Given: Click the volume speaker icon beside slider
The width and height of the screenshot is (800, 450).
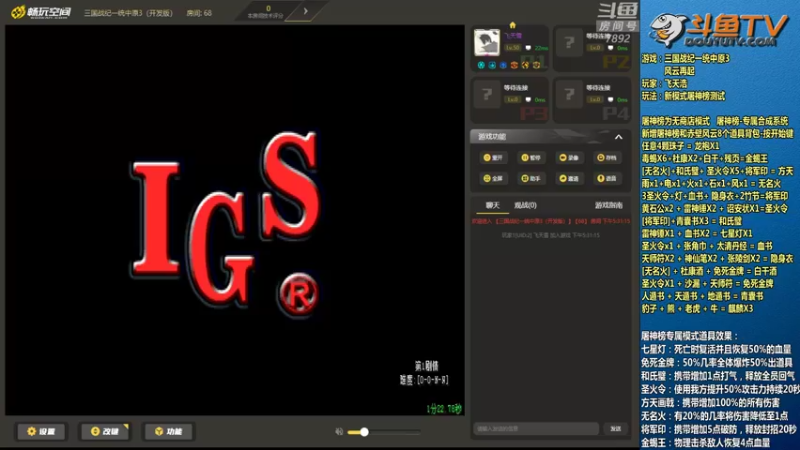Looking at the screenshot, I should pyautogui.click(x=339, y=432).
